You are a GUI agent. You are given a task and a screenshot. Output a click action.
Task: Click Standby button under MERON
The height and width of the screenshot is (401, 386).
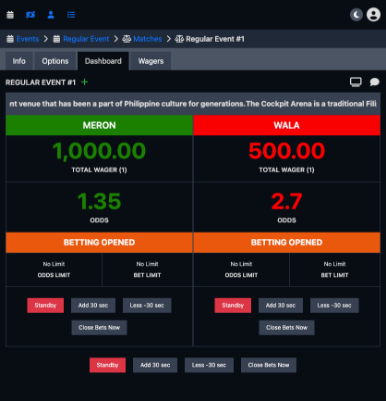pos(45,305)
